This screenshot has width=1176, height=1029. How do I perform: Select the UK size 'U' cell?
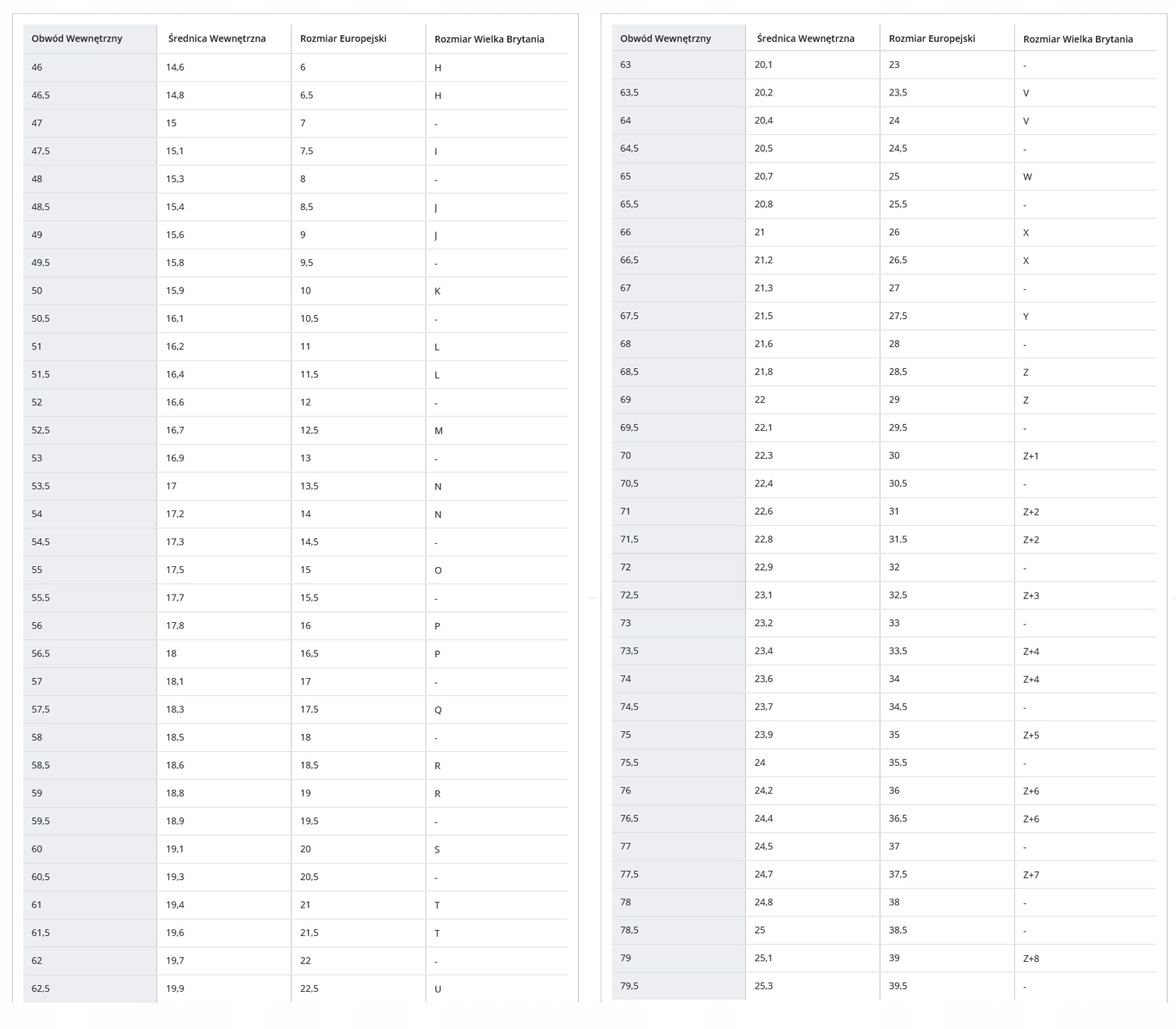click(x=438, y=990)
